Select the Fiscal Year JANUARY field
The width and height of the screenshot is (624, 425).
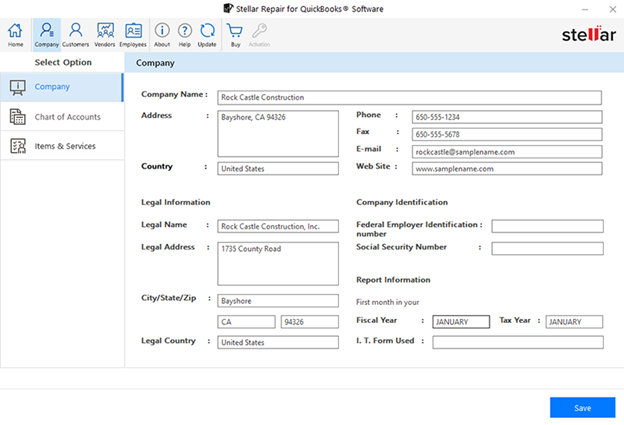pyautogui.click(x=461, y=322)
